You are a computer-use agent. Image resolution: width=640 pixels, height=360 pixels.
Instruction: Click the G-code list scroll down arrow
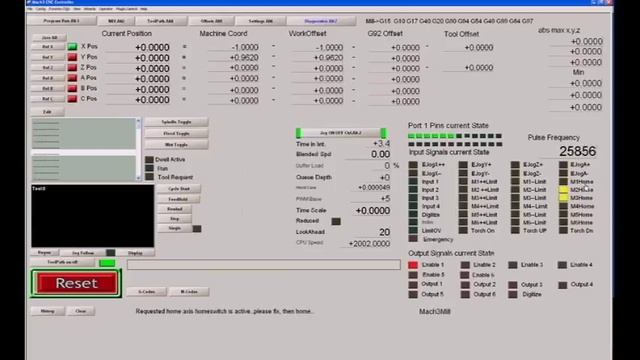138,178
